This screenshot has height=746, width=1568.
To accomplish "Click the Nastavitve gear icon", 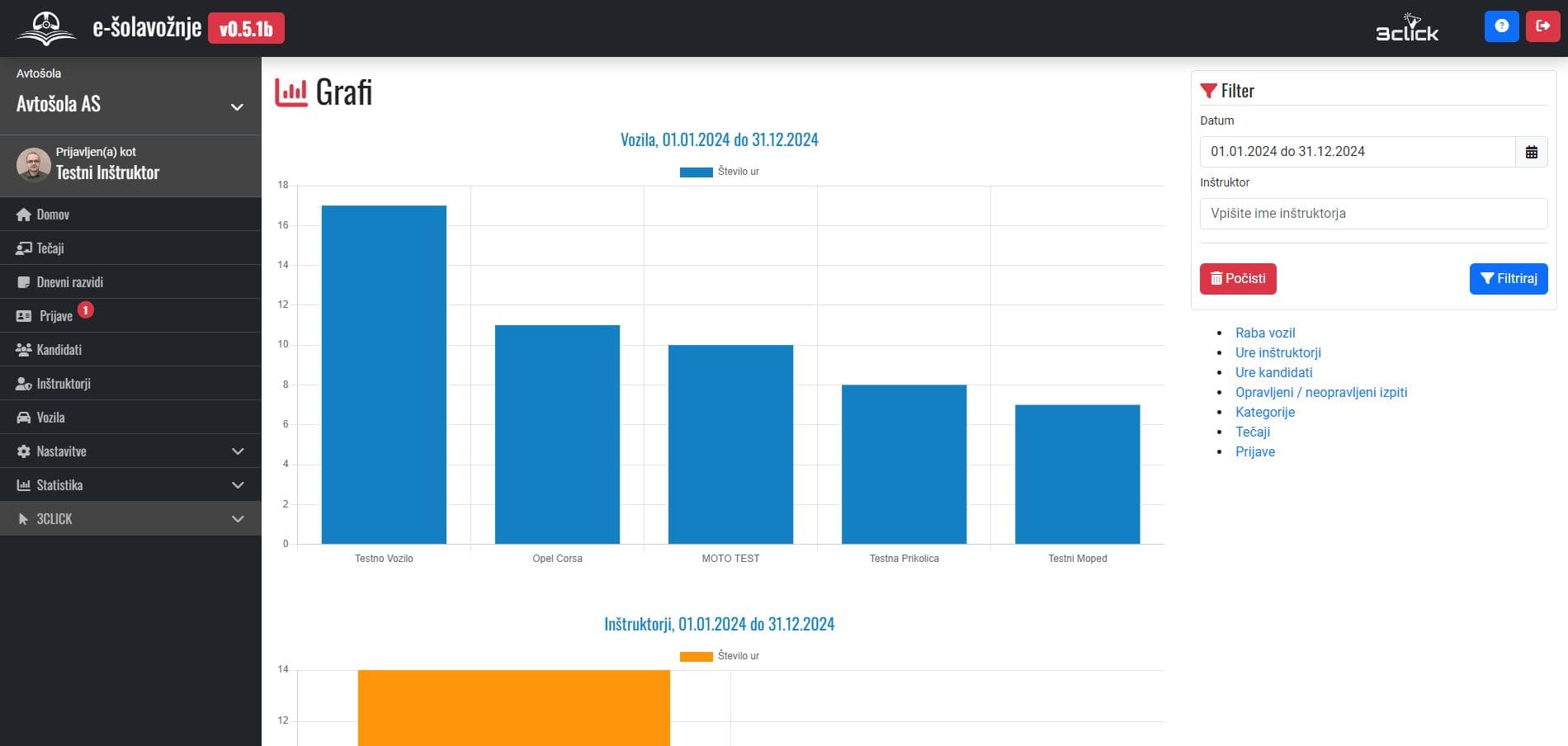I will click(x=24, y=451).
